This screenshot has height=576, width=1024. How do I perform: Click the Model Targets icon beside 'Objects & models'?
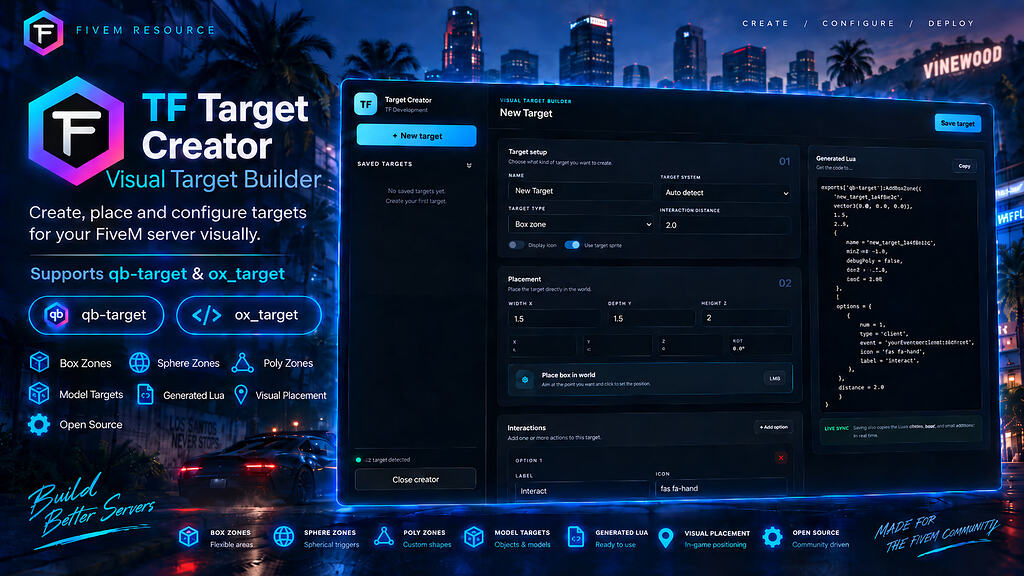tap(473, 537)
